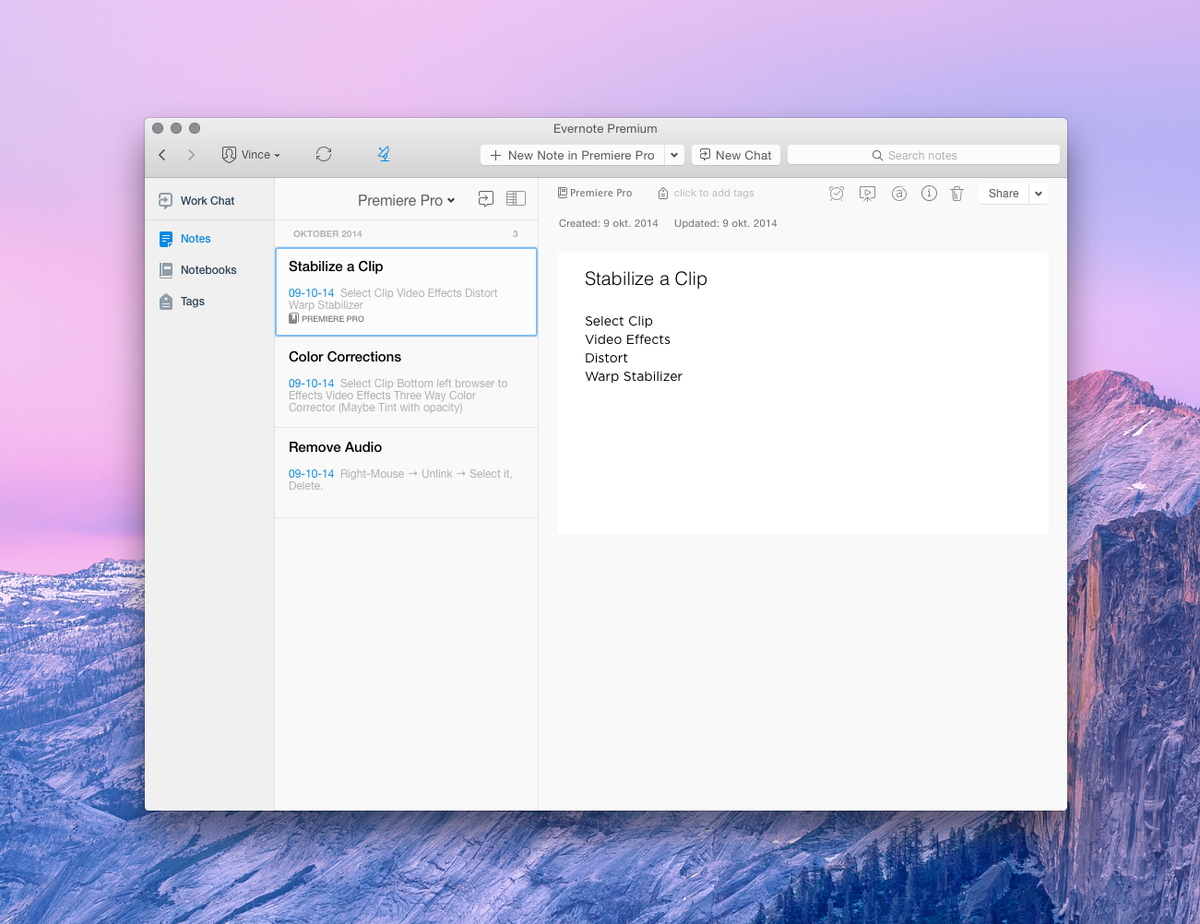The width and height of the screenshot is (1200, 924).
Task: Go forward with the right arrow
Action: coord(191,155)
